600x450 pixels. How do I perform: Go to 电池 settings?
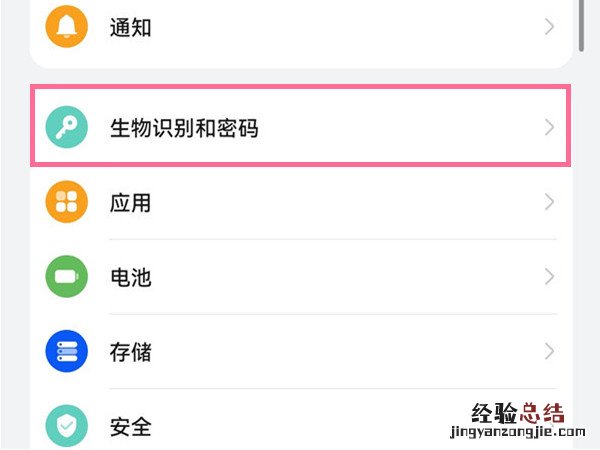coord(130,277)
